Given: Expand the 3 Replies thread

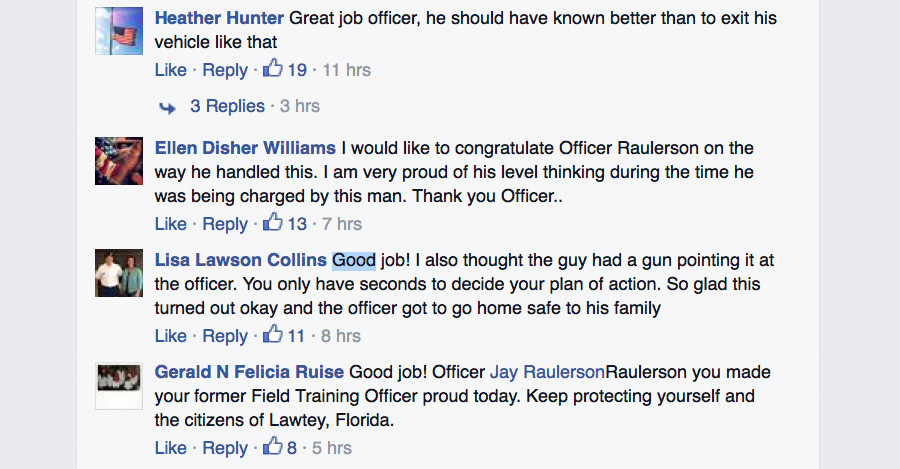Looking at the screenshot, I should [227, 106].
